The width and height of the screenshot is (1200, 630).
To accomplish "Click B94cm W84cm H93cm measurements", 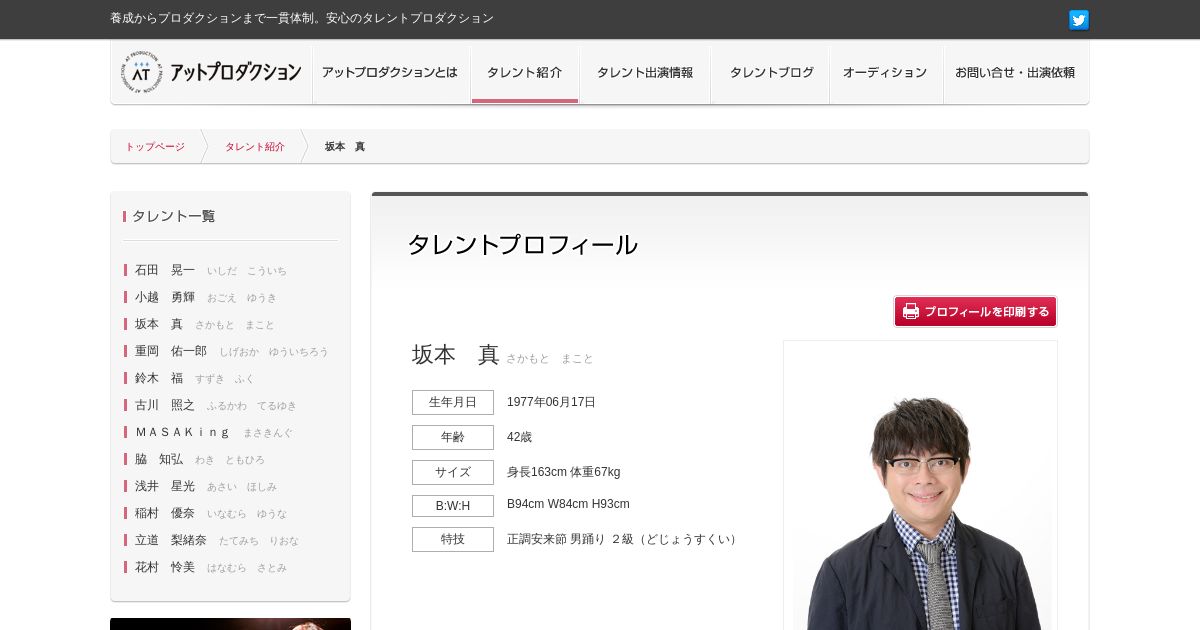I will [x=568, y=504].
